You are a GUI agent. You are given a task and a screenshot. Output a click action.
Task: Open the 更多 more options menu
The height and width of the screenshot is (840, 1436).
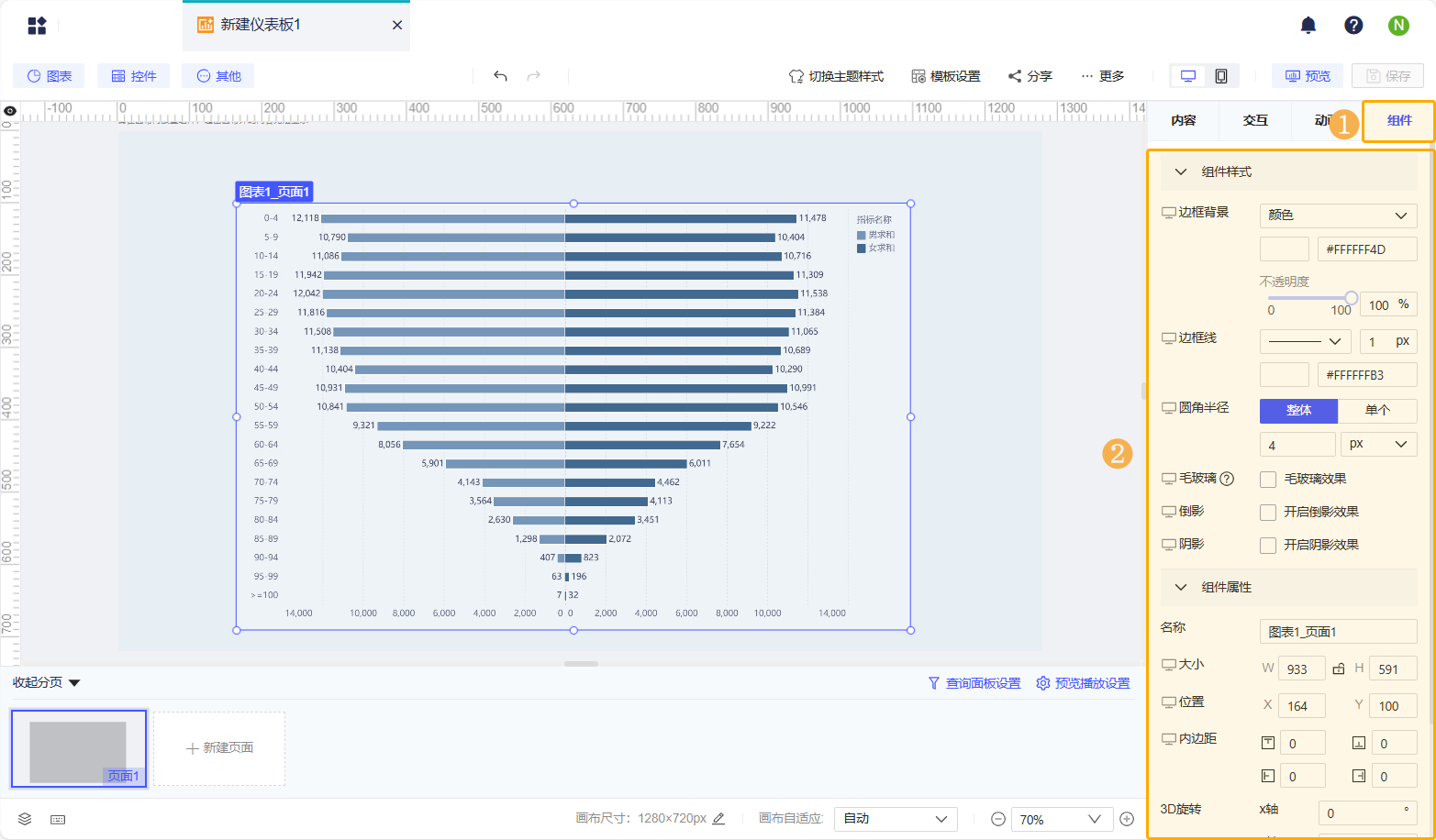tap(1102, 76)
